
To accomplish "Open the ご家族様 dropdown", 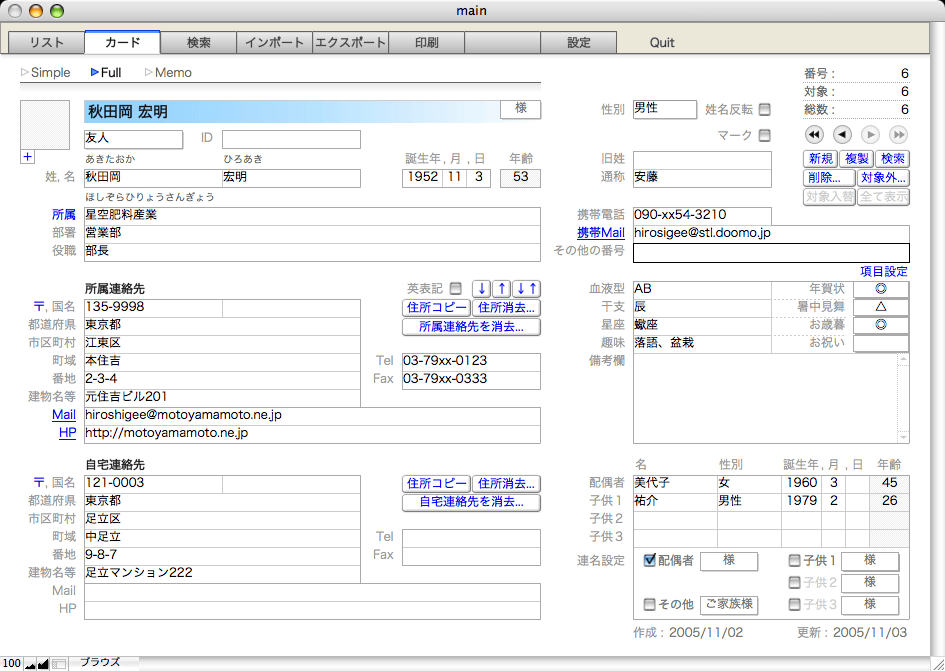I will click(729, 605).
